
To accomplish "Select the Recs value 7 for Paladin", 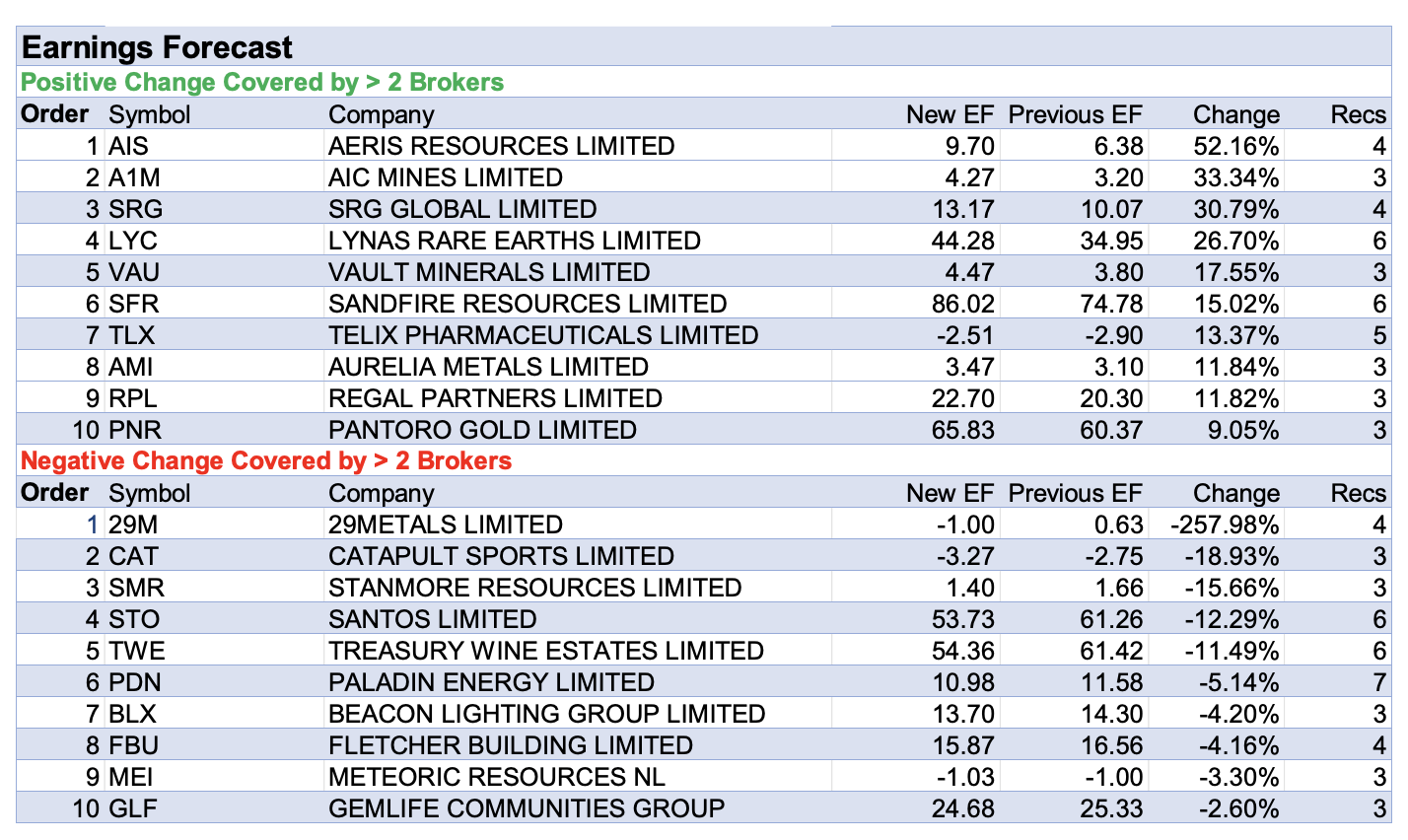I will coord(1378,682).
